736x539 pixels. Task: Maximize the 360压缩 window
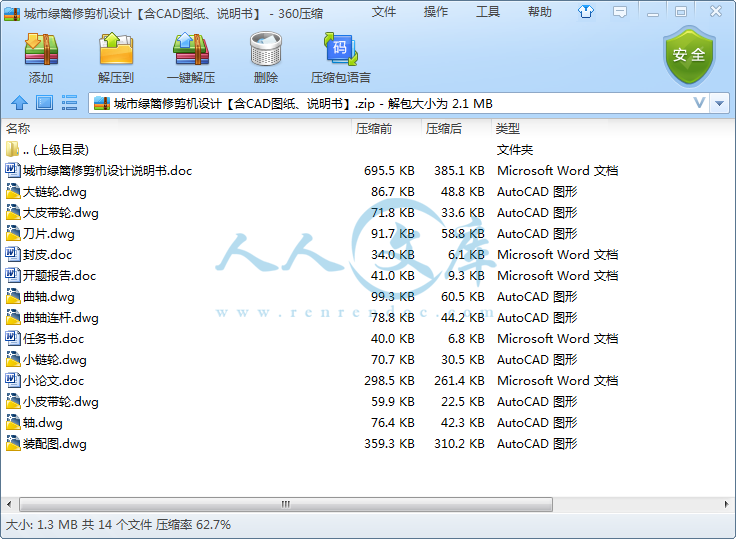[x=681, y=12]
